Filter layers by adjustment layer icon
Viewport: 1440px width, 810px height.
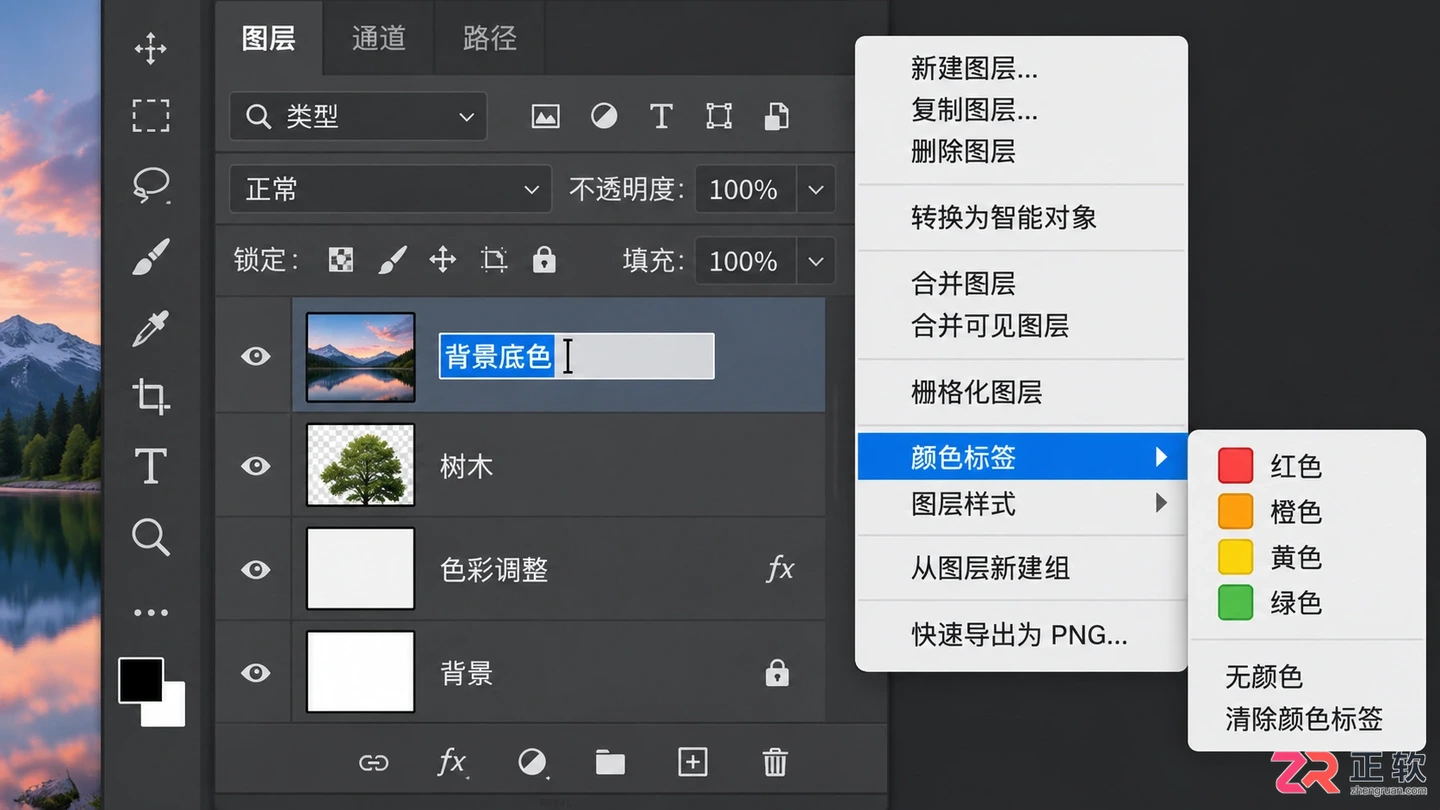click(604, 117)
